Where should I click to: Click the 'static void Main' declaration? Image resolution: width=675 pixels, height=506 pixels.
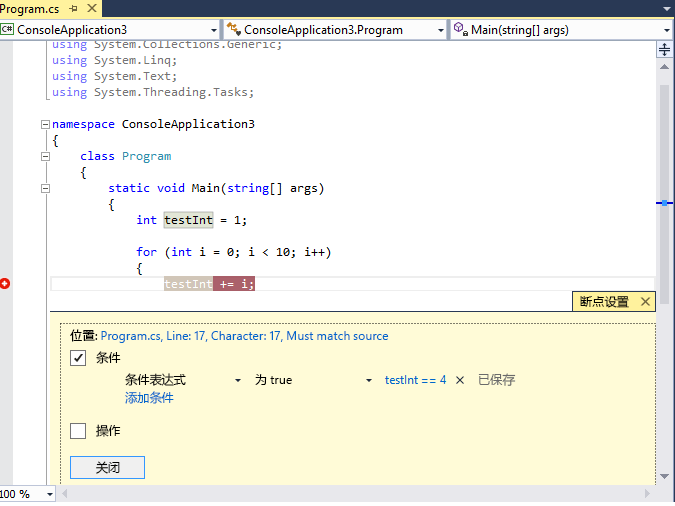tap(216, 188)
